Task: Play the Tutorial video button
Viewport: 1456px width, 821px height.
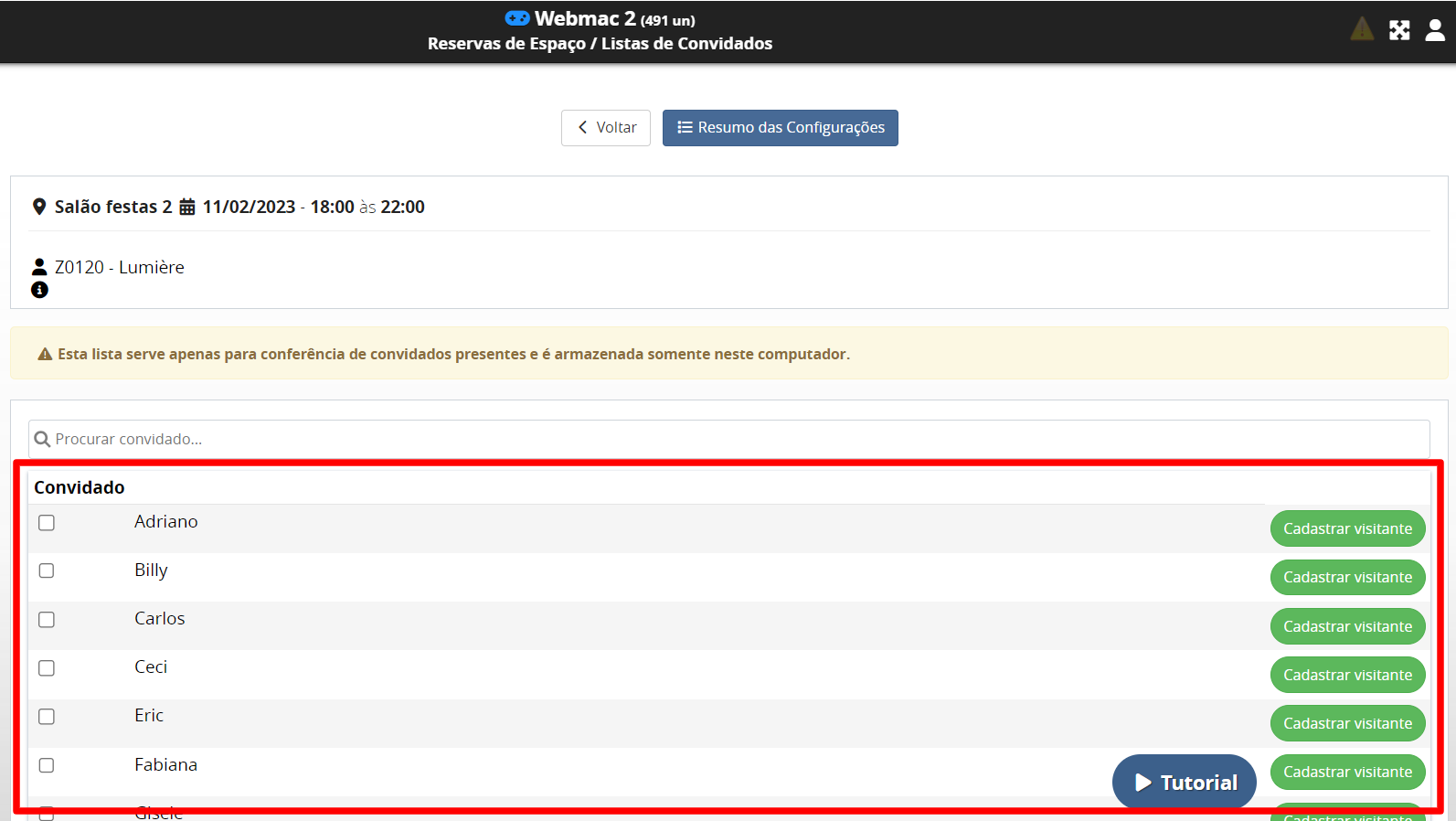Action: pyautogui.click(x=1184, y=783)
